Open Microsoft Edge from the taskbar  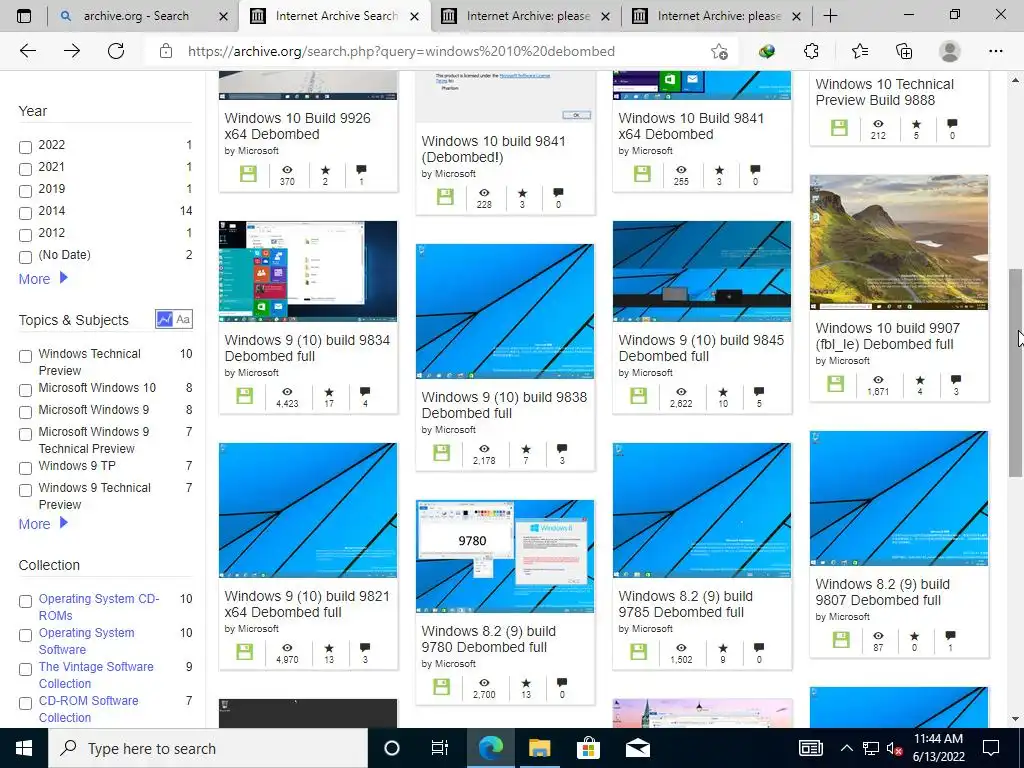(490, 748)
